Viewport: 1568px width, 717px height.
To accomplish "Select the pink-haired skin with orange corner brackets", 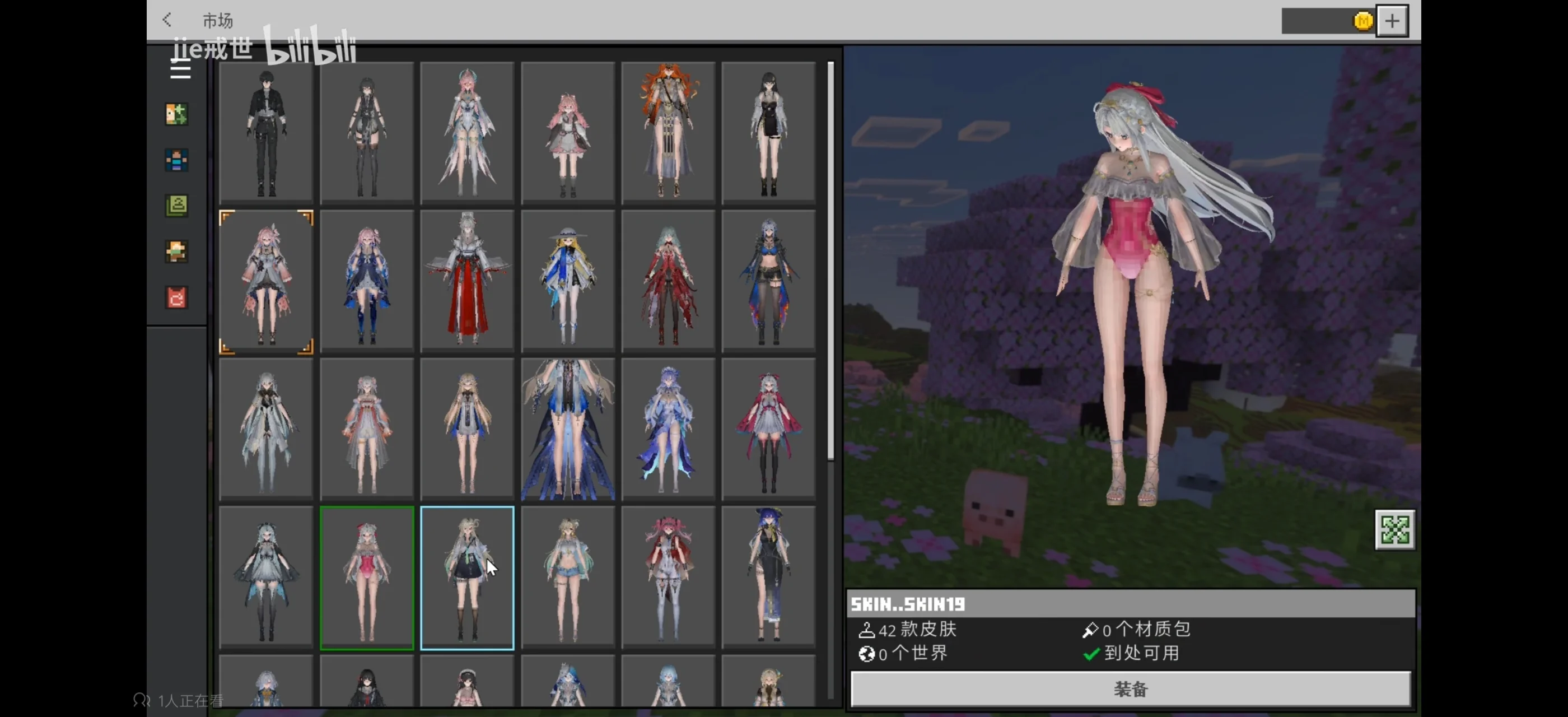I will (x=266, y=281).
